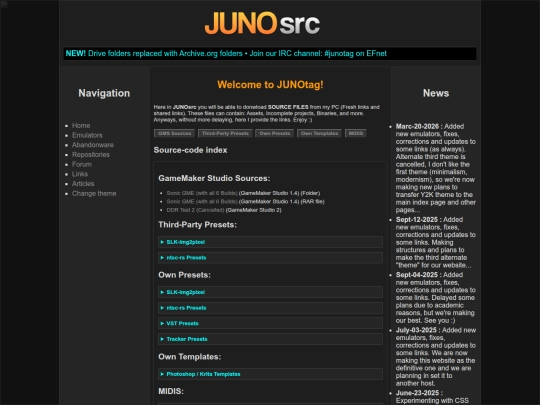Expand the Tracker Presets section

(x=270, y=339)
